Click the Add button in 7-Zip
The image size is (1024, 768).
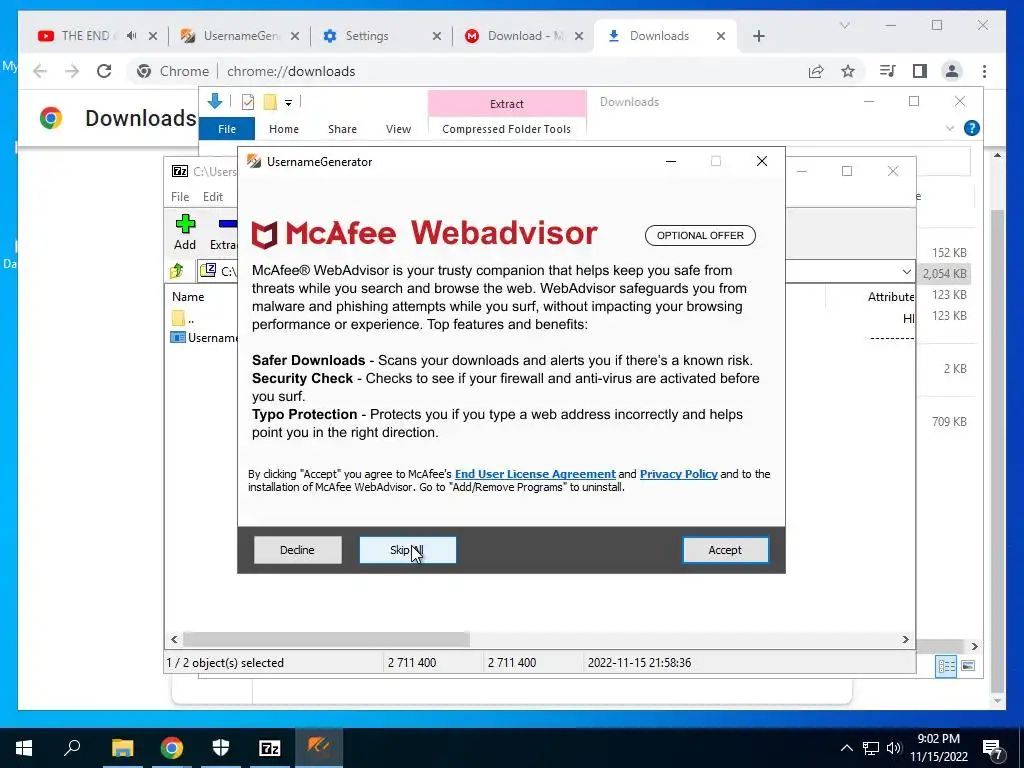[185, 232]
